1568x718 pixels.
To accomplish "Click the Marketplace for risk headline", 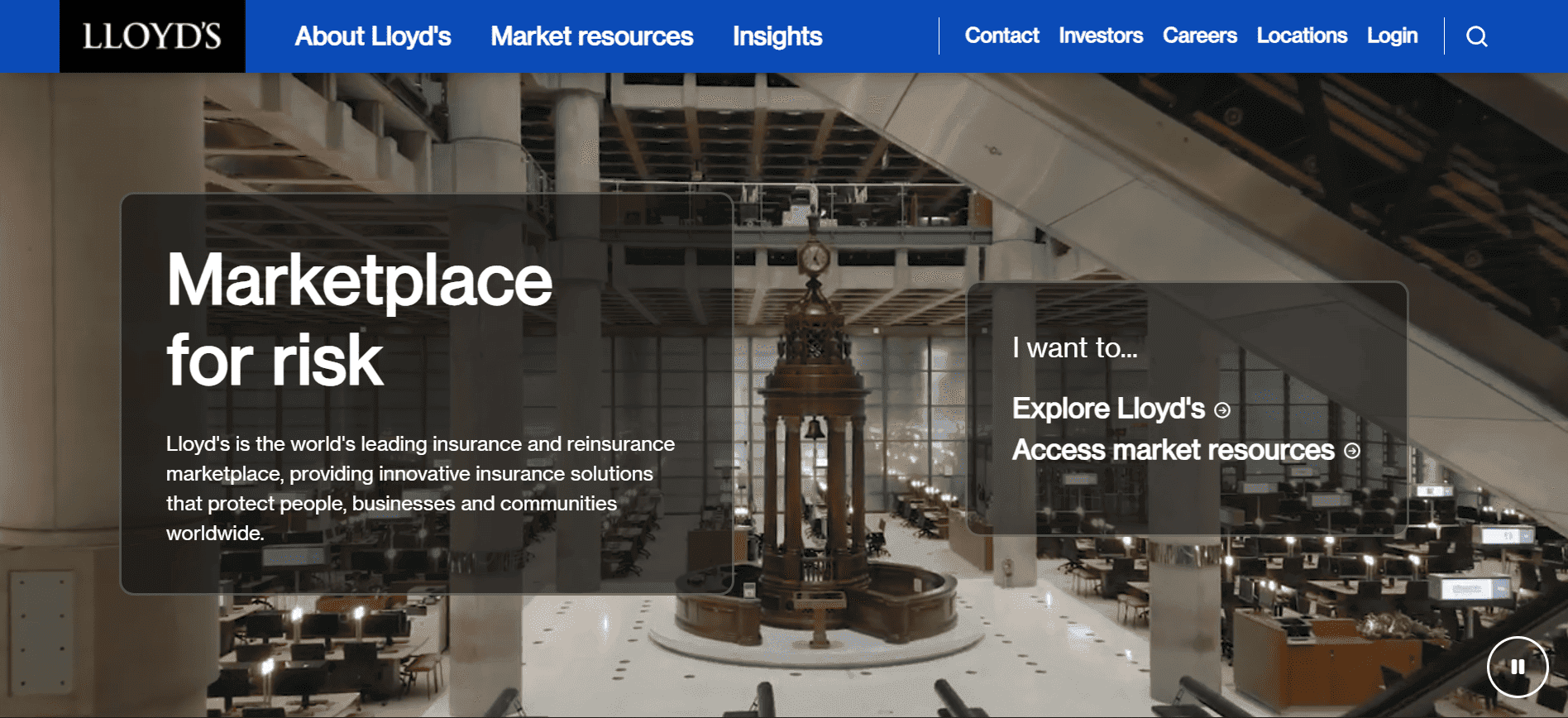I will (x=359, y=319).
